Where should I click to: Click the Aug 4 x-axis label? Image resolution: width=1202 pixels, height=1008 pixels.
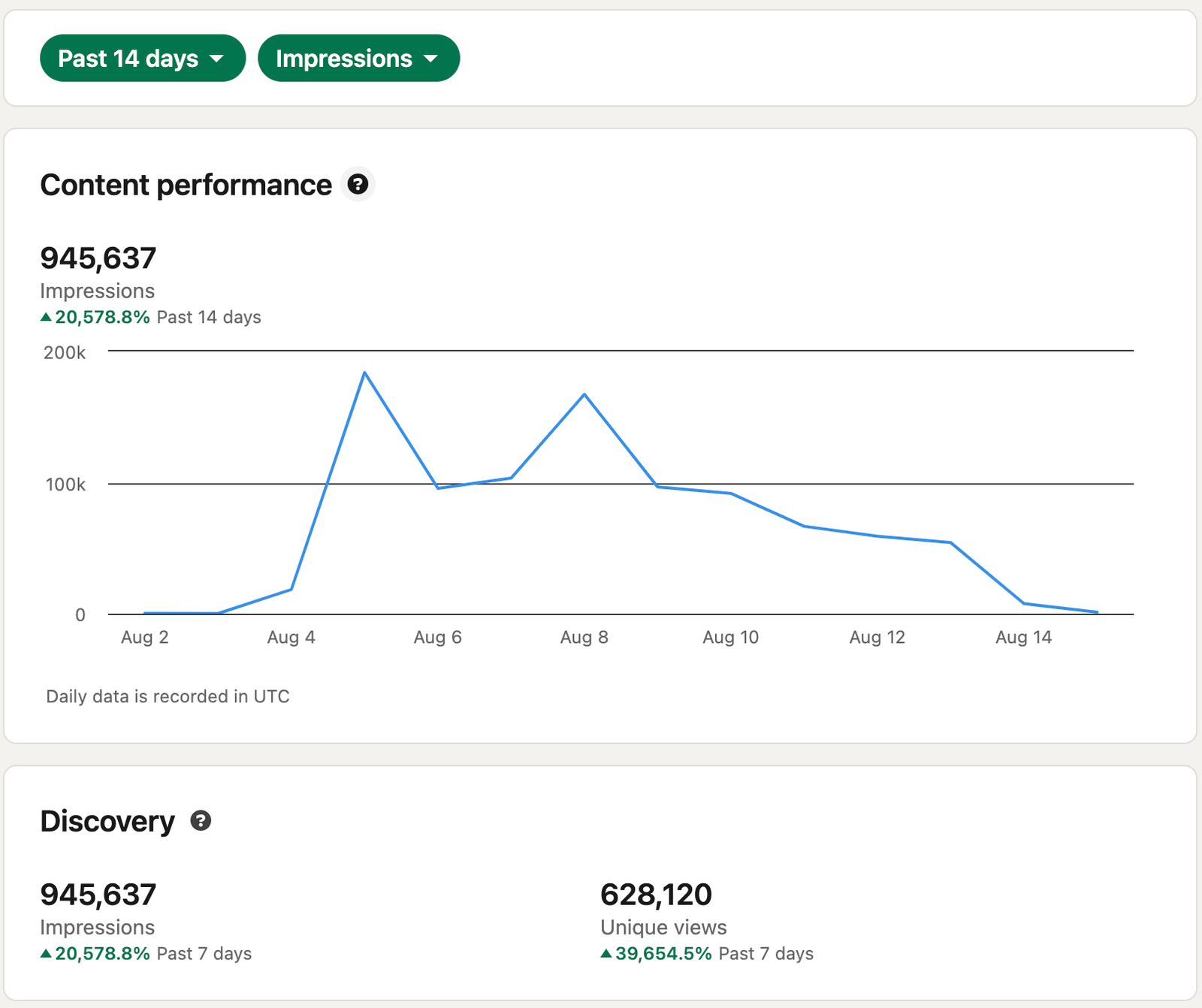coord(291,637)
